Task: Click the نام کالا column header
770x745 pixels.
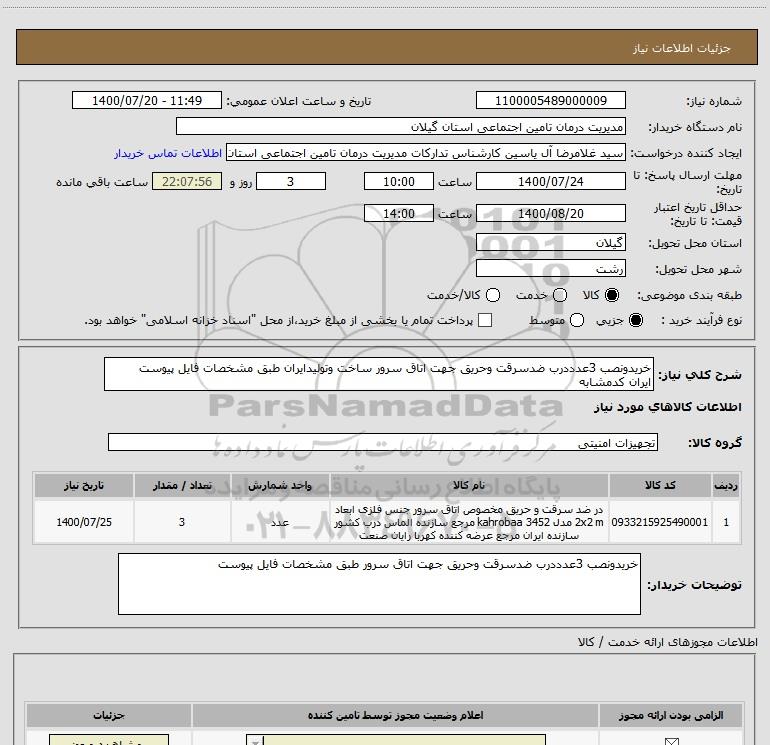Action: click(x=469, y=485)
